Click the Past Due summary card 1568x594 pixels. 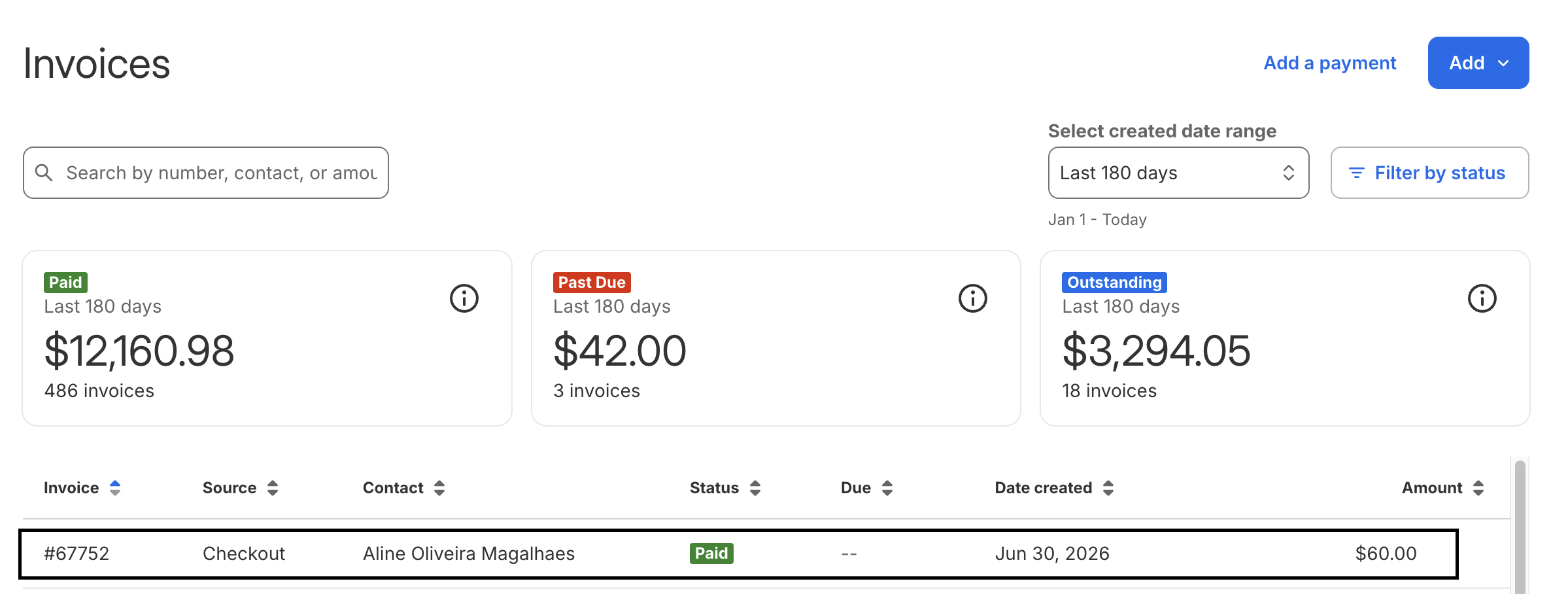click(x=775, y=338)
